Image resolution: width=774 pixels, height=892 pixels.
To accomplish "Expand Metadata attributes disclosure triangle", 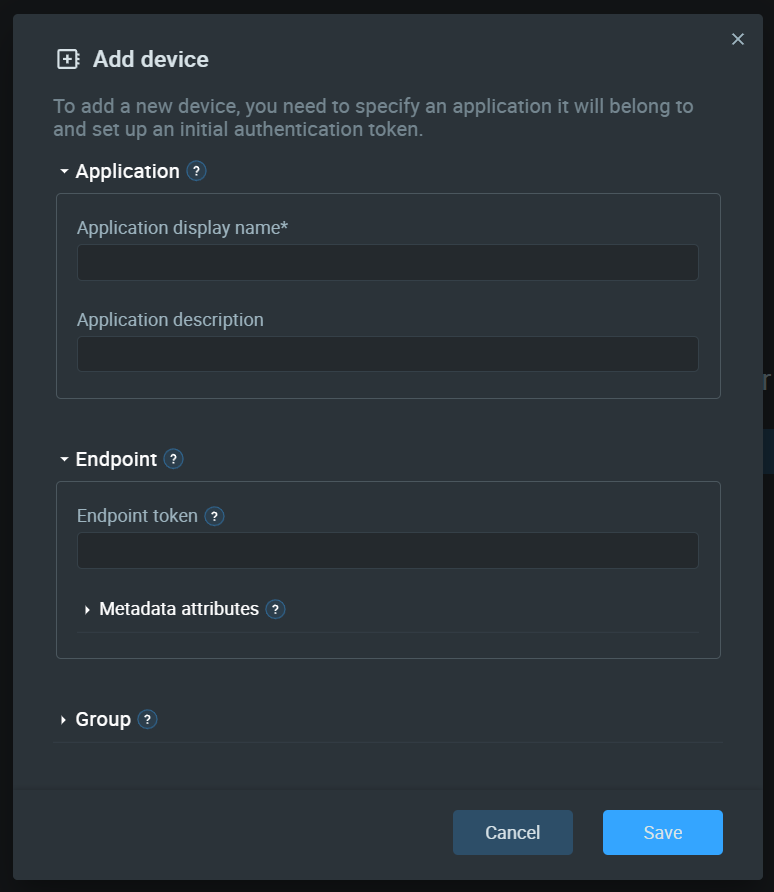I will [87, 610].
